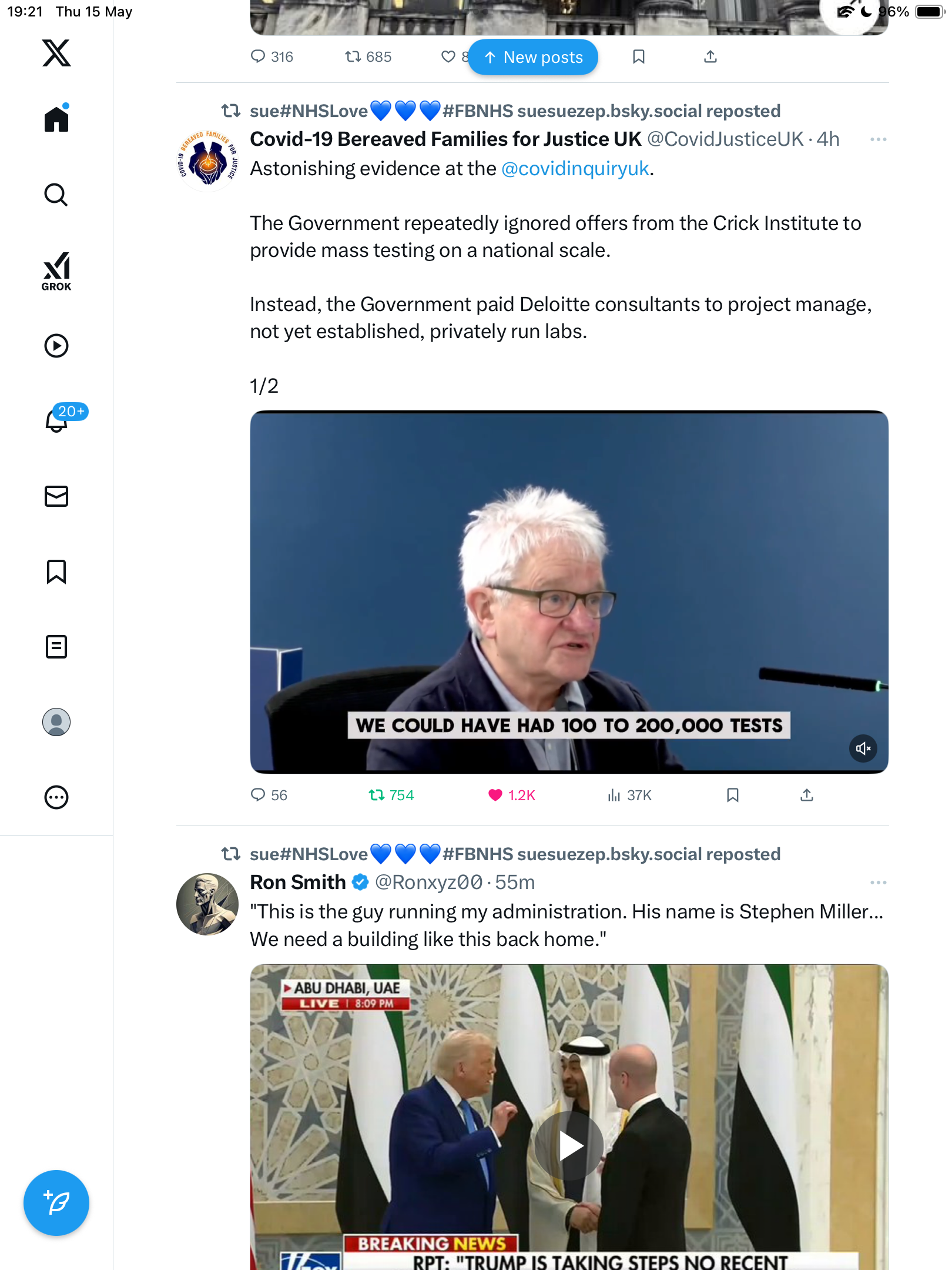Open the Video play tab in sidebar
Screen dimensions: 952x1270
click(56, 346)
